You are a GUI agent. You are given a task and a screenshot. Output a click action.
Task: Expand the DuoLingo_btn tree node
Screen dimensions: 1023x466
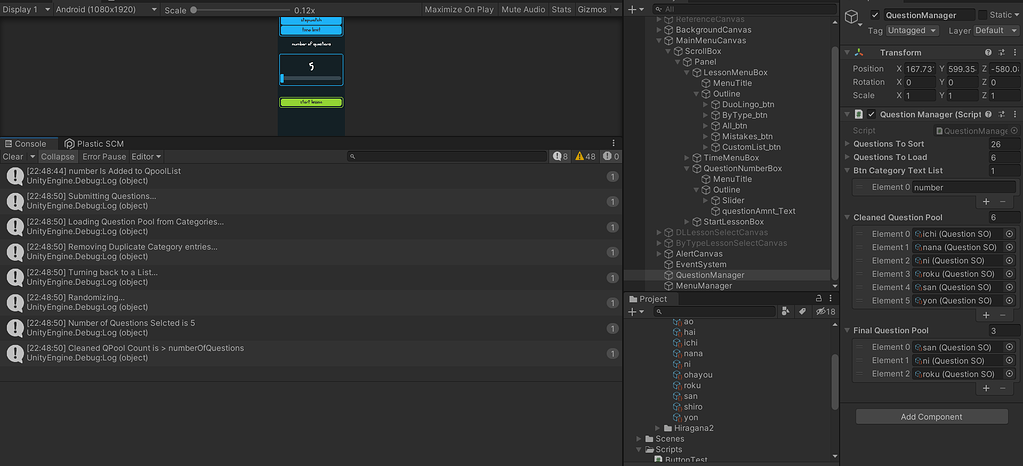[705, 104]
